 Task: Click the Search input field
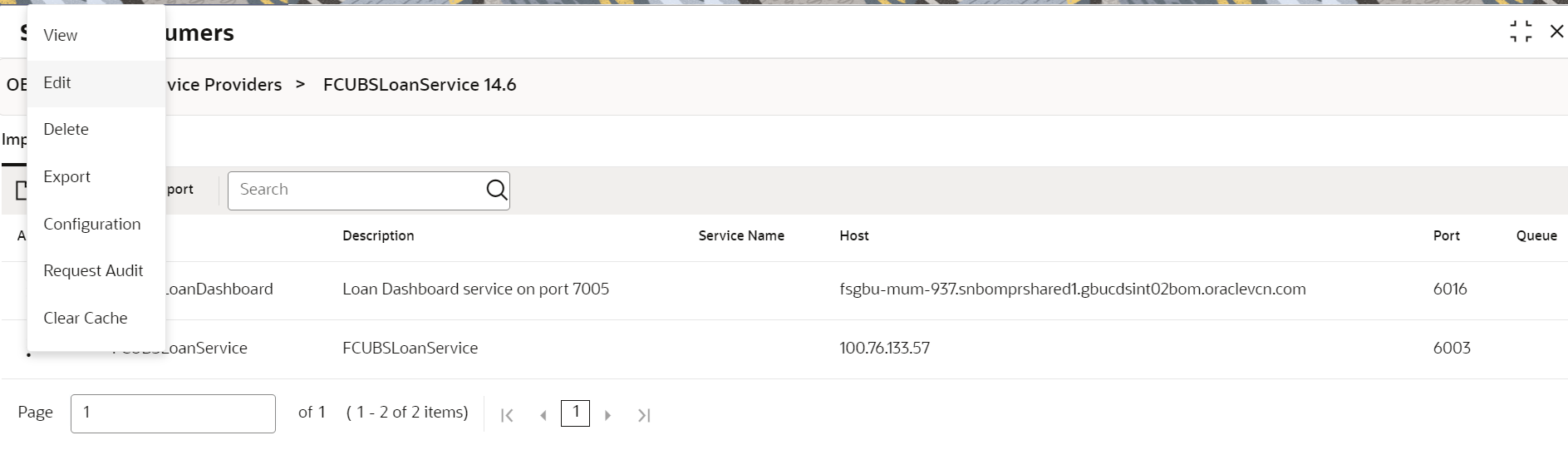pos(357,190)
